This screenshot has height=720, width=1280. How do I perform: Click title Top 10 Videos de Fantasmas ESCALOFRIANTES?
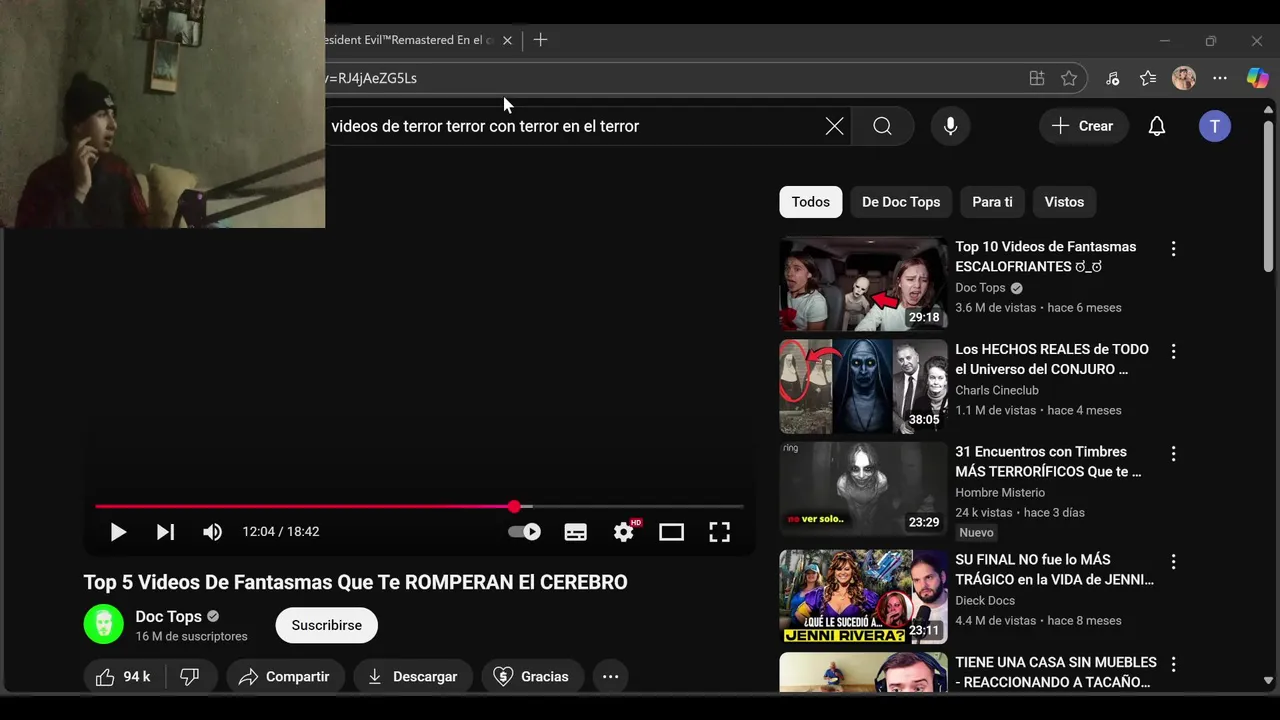(1045, 257)
